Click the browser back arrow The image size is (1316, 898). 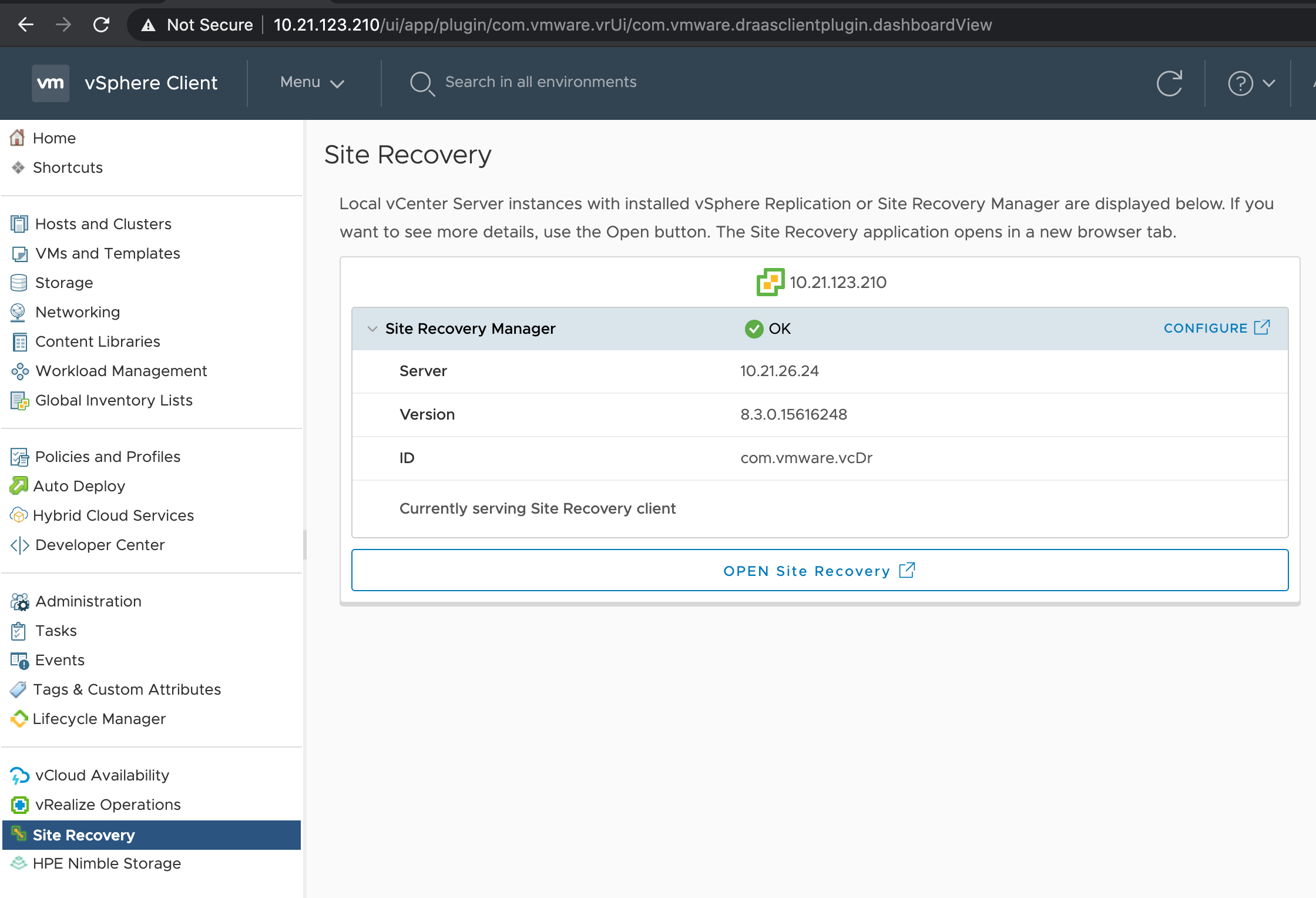[26, 25]
